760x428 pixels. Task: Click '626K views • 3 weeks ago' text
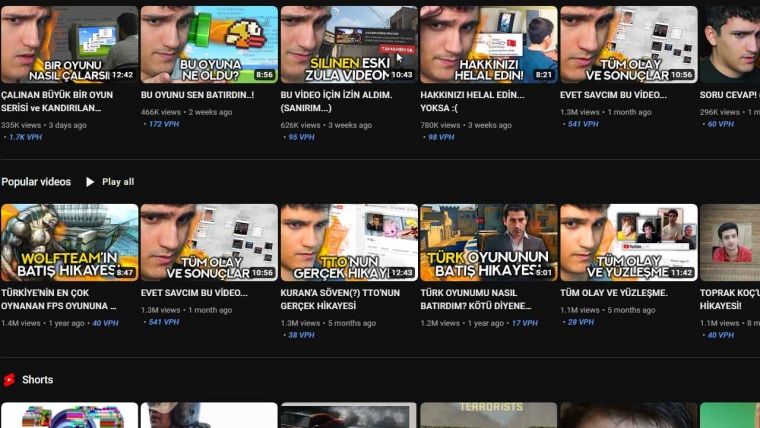point(326,125)
